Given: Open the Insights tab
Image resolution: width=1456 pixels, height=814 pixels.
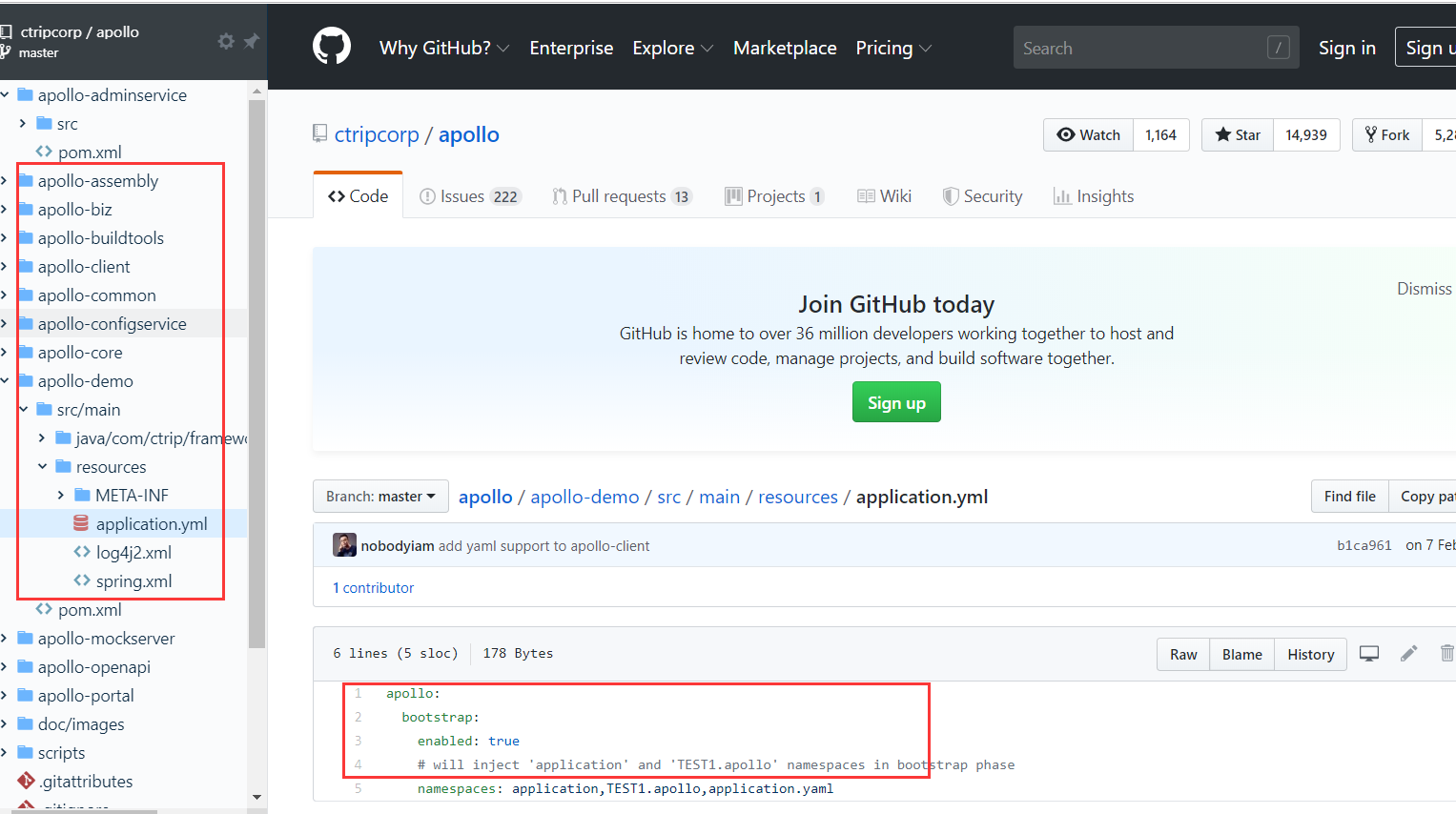Looking at the screenshot, I should (x=1094, y=196).
